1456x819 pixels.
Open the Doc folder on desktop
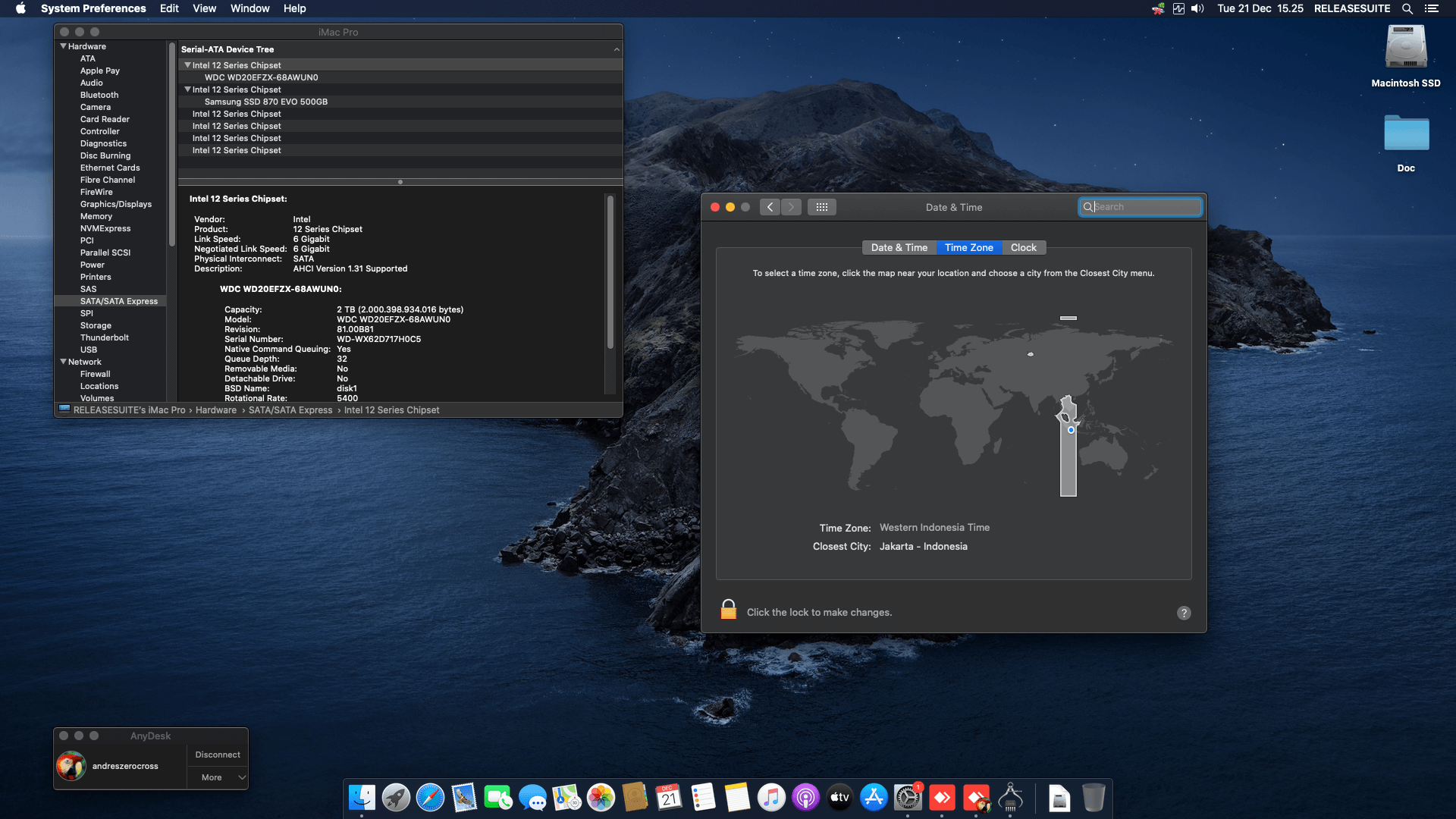1406,133
